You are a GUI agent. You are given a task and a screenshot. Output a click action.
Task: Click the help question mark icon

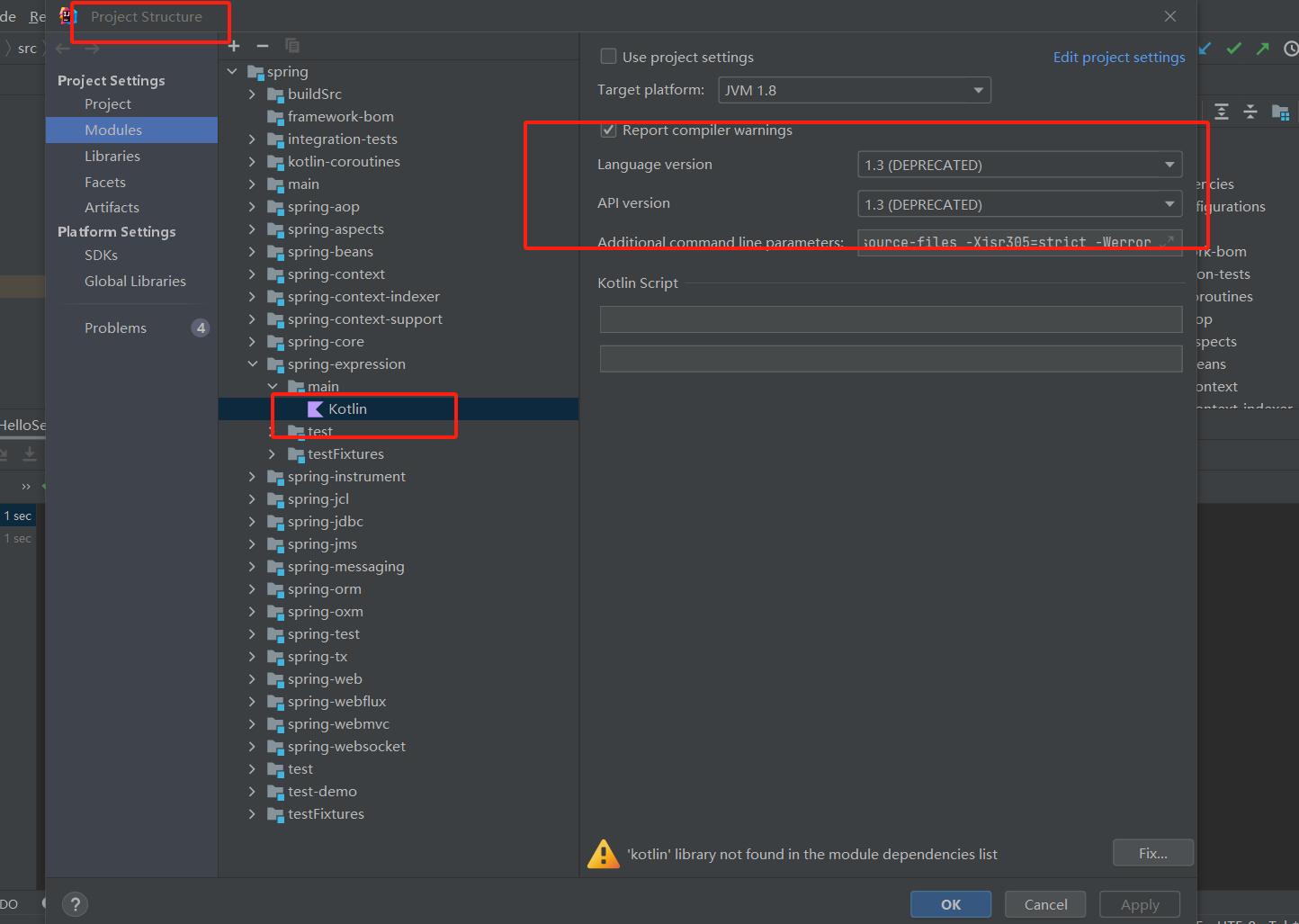click(76, 904)
